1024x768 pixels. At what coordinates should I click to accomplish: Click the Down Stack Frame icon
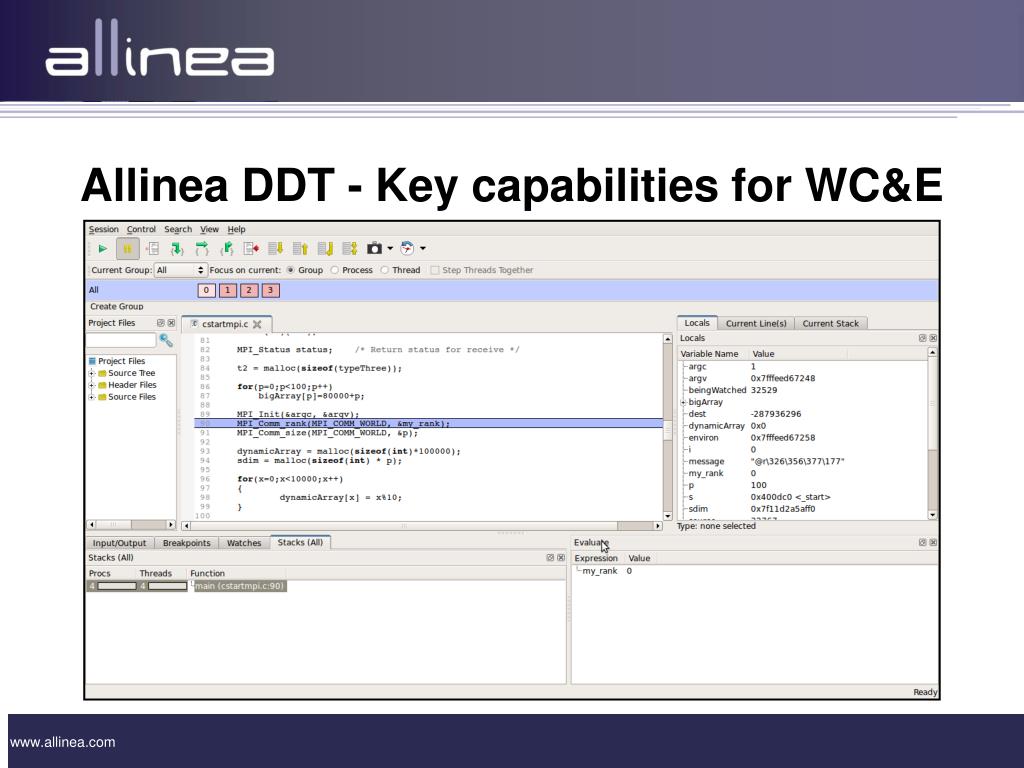coord(276,249)
